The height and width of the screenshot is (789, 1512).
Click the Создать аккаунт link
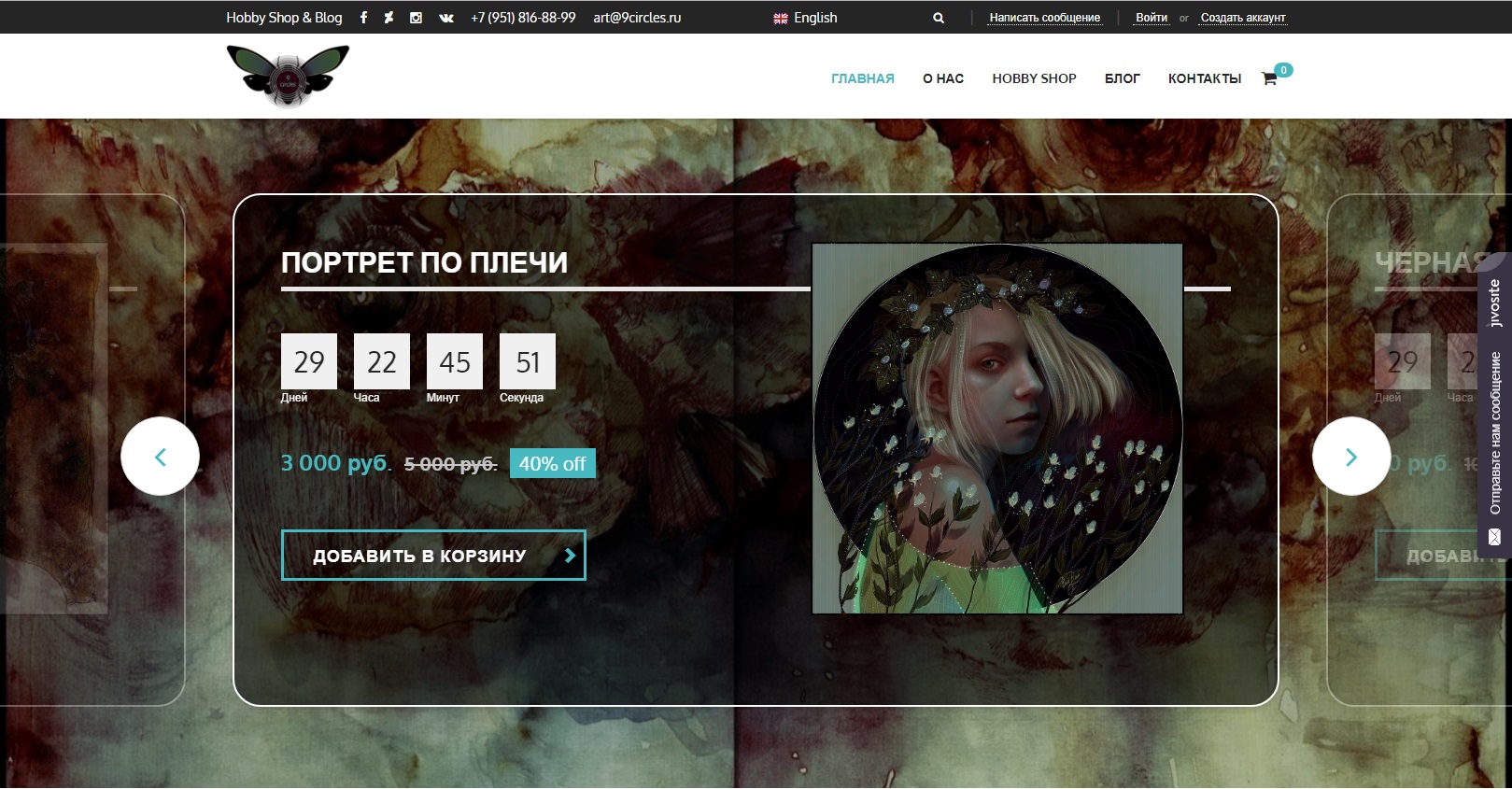click(x=1242, y=18)
